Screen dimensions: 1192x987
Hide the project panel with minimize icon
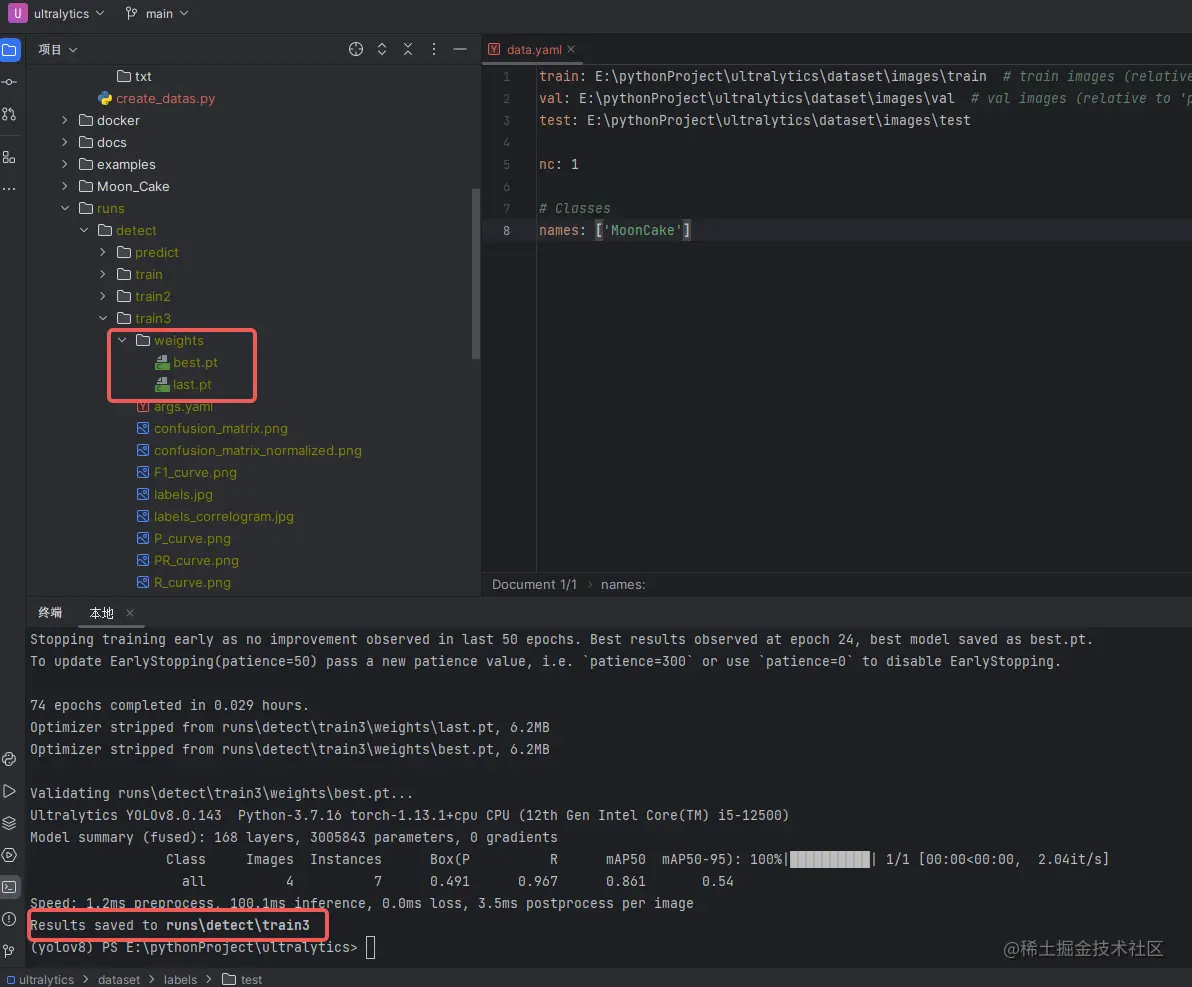point(460,49)
